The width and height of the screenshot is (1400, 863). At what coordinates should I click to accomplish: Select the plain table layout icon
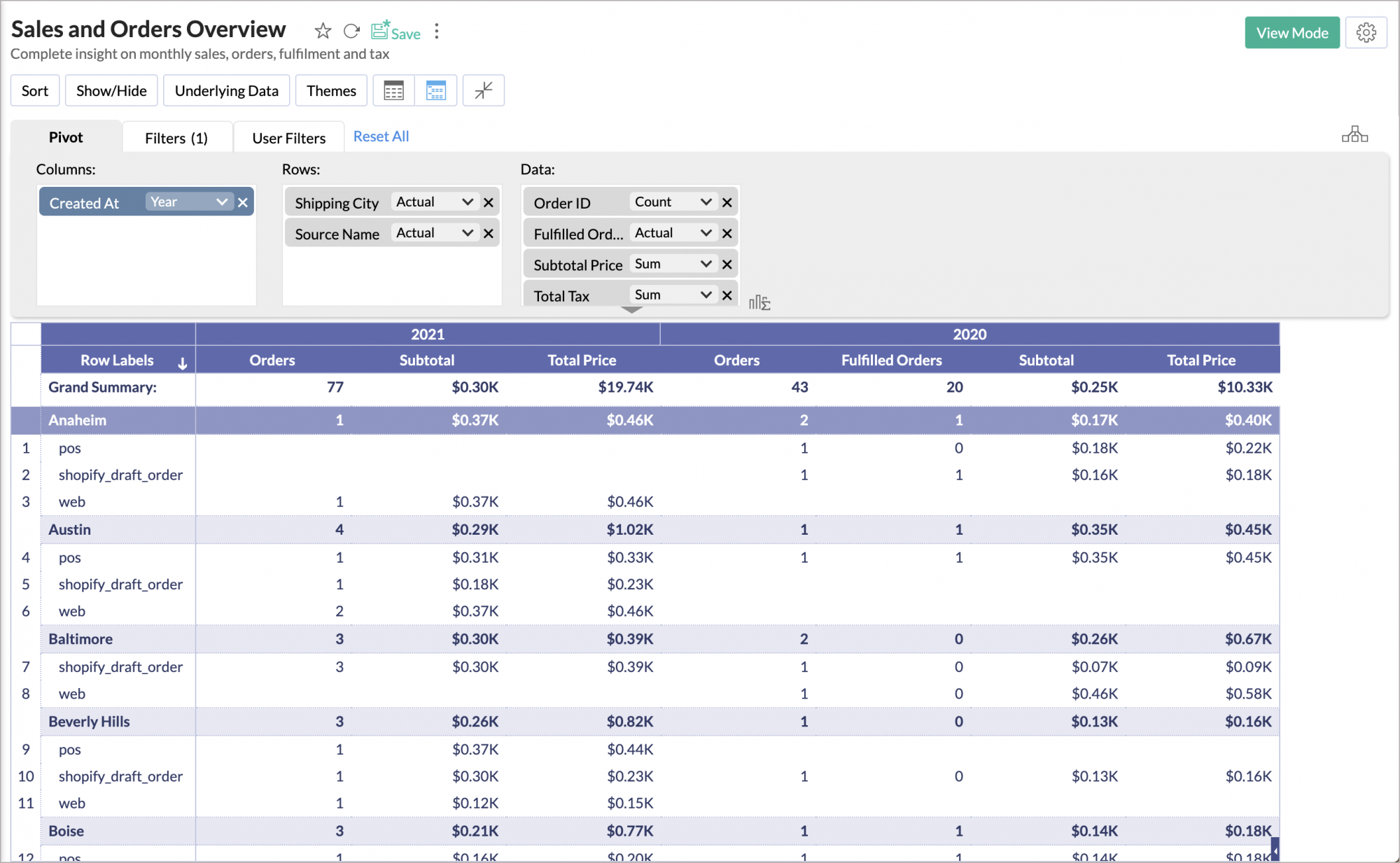pyautogui.click(x=394, y=91)
